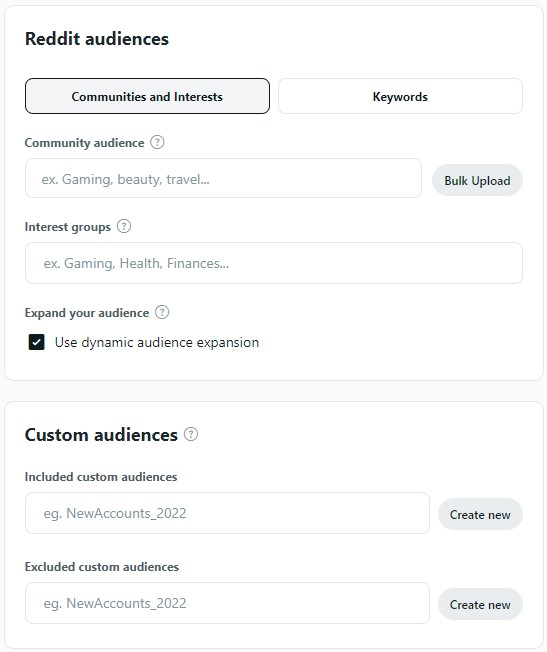Screen dimensions: 547x652
Task: Click the Community audience label text
Action: tap(84, 143)
